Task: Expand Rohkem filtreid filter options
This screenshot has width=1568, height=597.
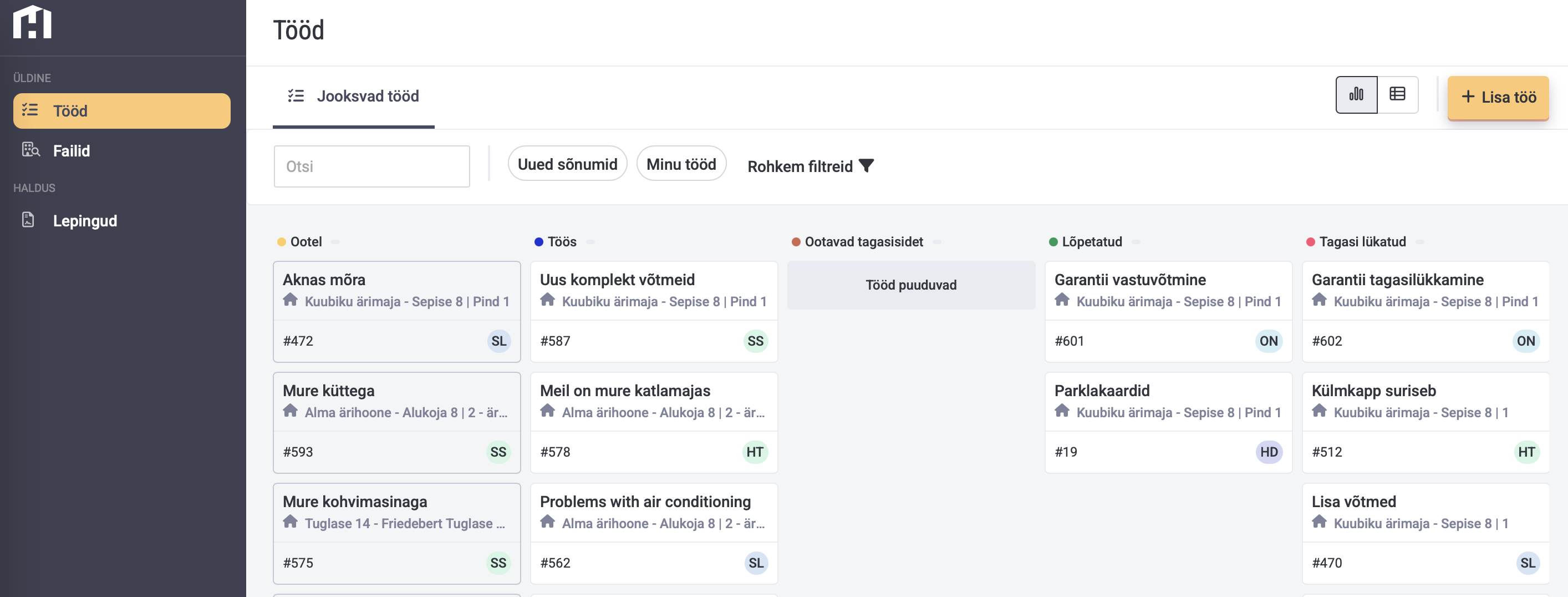Action: pyautogui.click(x=810, y=166)
